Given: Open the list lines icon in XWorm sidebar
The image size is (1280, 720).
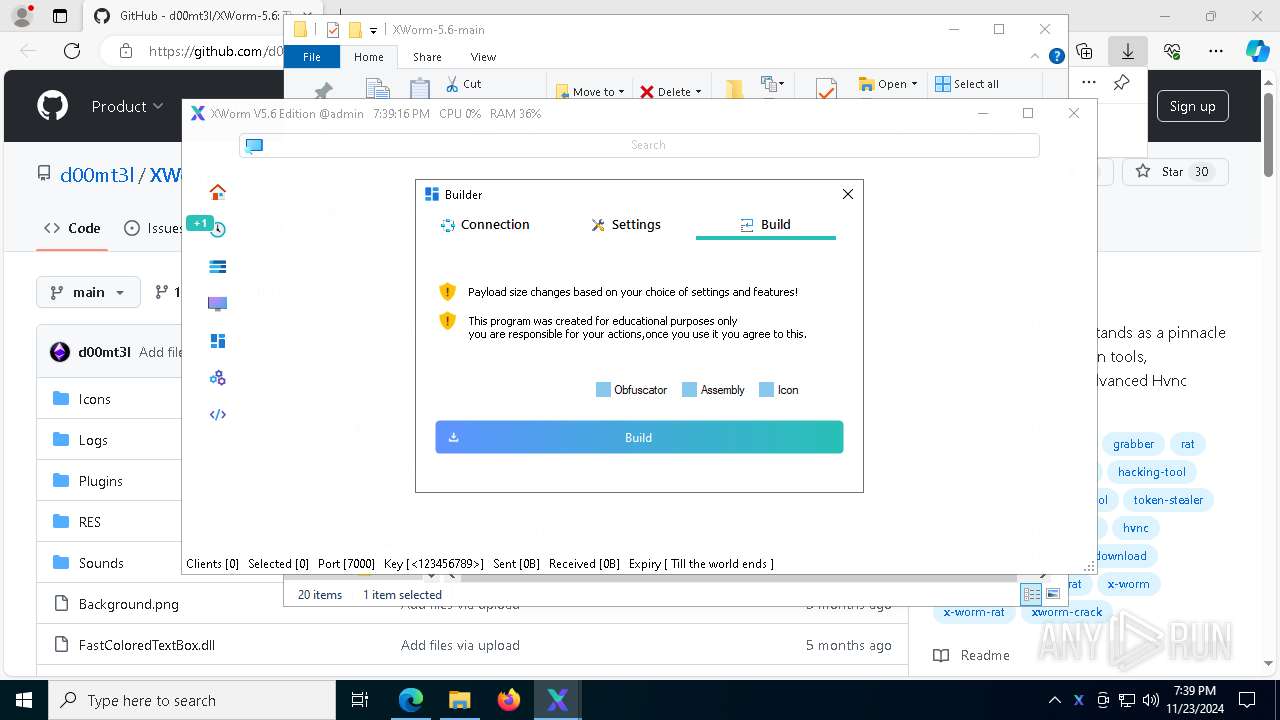Looking at the screenshot, I should pyautogui.click(x=217, y=266).
